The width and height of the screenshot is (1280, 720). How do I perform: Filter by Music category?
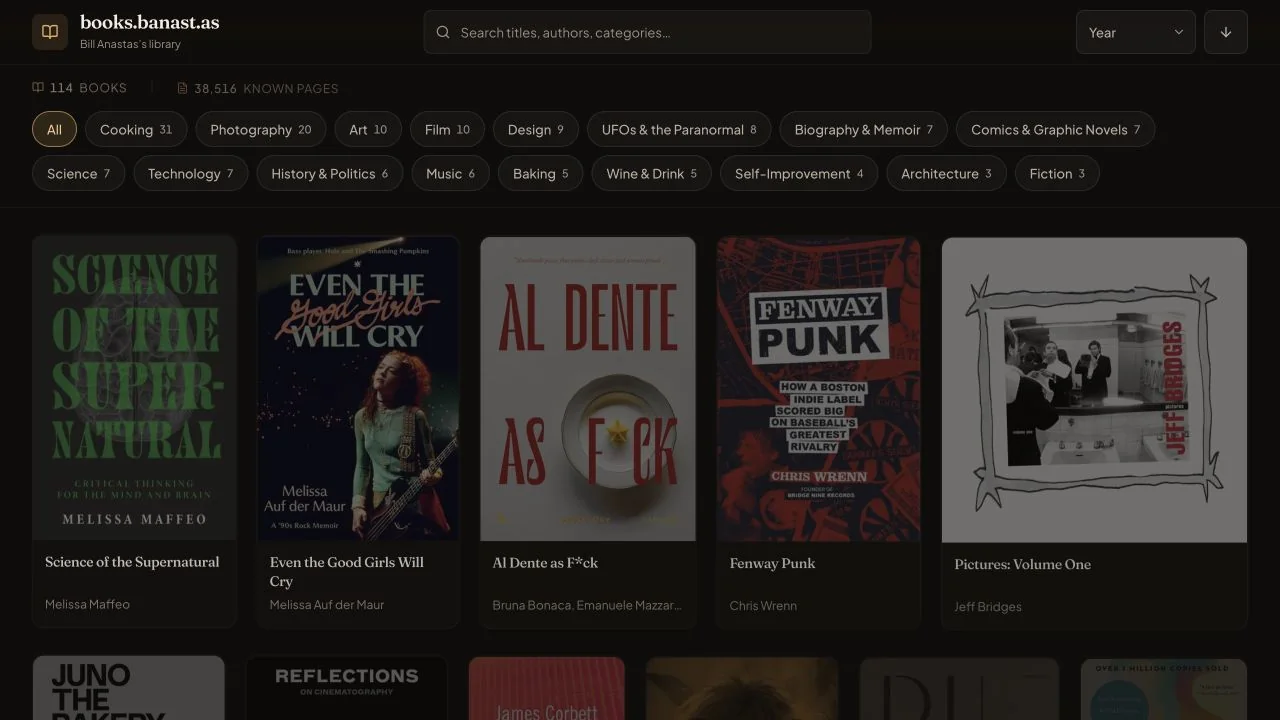pyautogui.click(x=450, y=173)
